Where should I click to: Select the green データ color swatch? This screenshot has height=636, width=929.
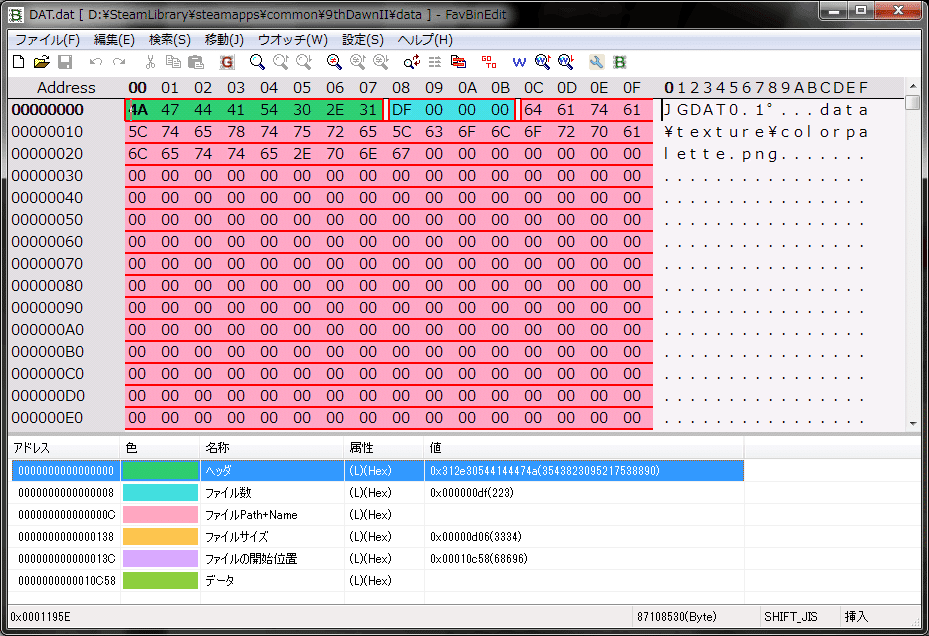click(160, 580)
